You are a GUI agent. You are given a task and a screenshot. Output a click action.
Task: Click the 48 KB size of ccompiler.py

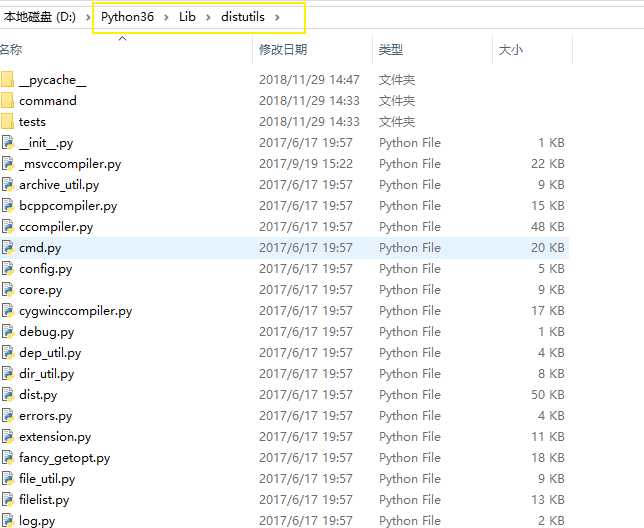[547, 227]
